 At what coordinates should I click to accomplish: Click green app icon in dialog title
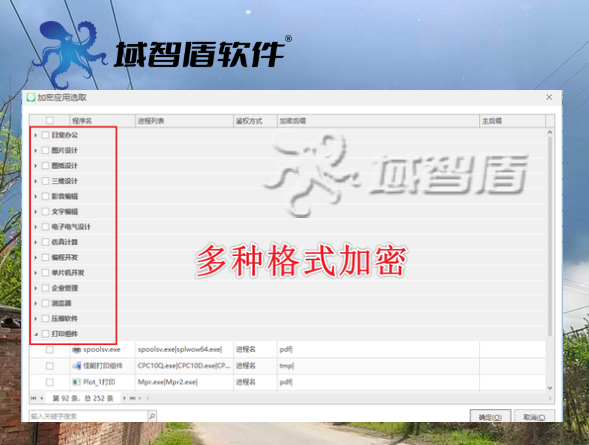point(31,98)
